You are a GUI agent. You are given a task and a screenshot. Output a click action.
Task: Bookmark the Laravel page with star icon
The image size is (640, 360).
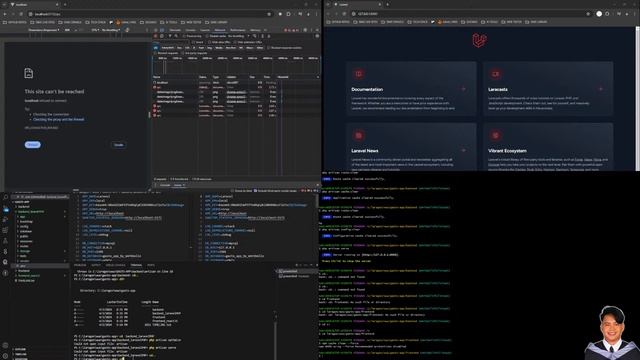tap(588, 14)
